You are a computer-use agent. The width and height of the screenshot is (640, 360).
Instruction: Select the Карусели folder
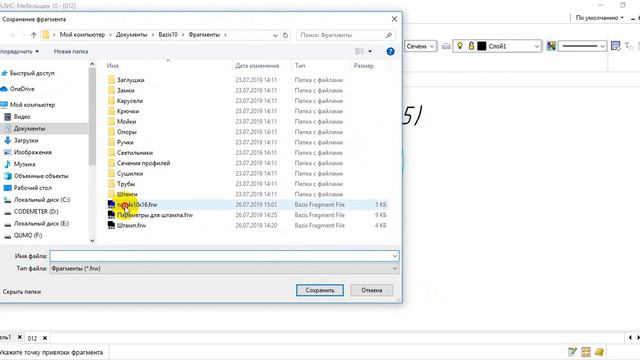tap(130, 101)
